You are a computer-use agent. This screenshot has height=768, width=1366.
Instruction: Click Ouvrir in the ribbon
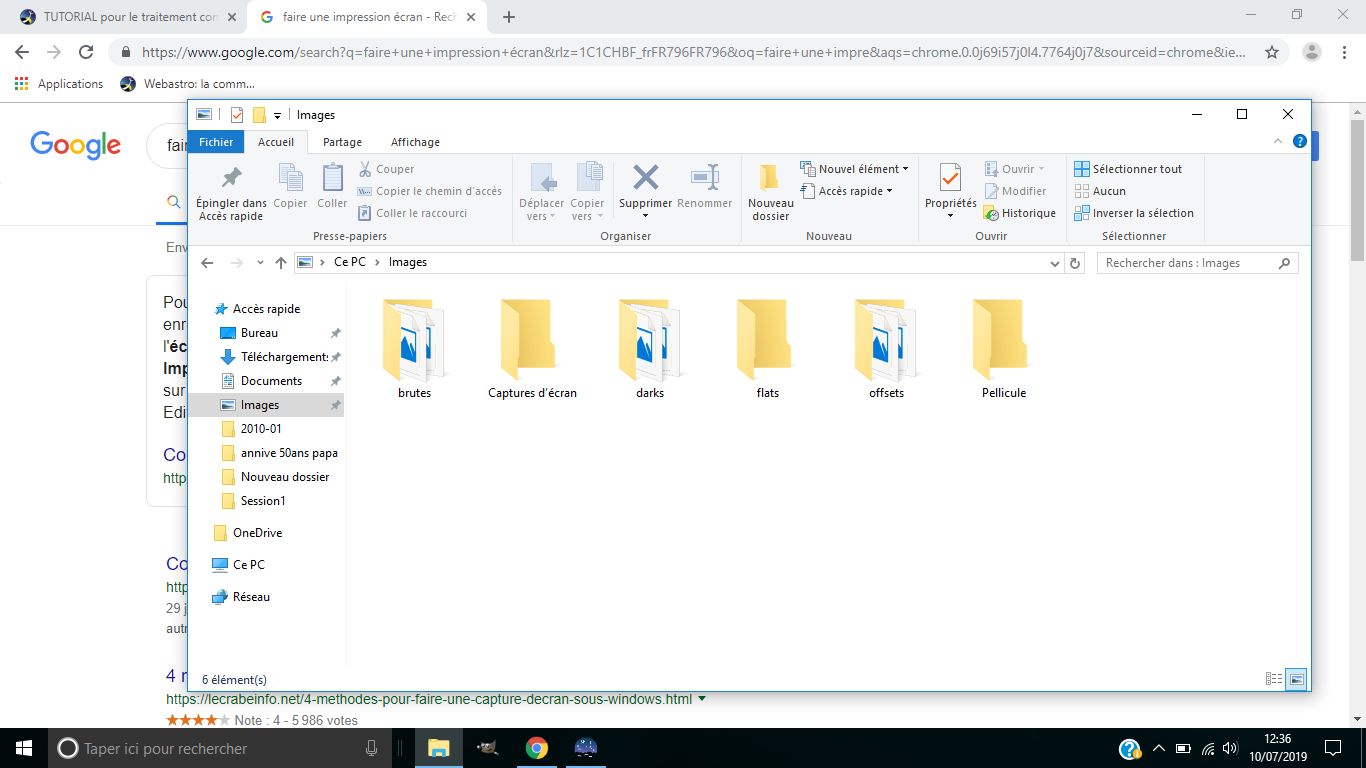1015,169
